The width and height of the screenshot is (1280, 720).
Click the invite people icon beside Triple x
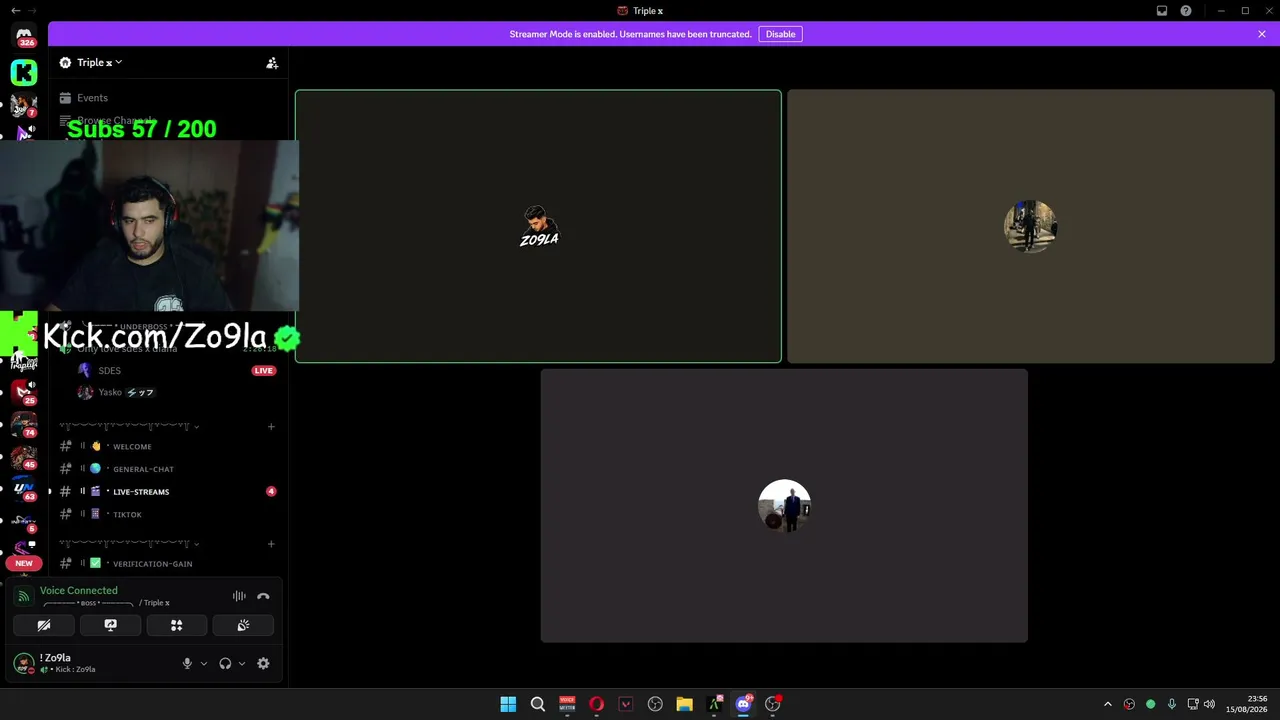[x=272, y=63]
